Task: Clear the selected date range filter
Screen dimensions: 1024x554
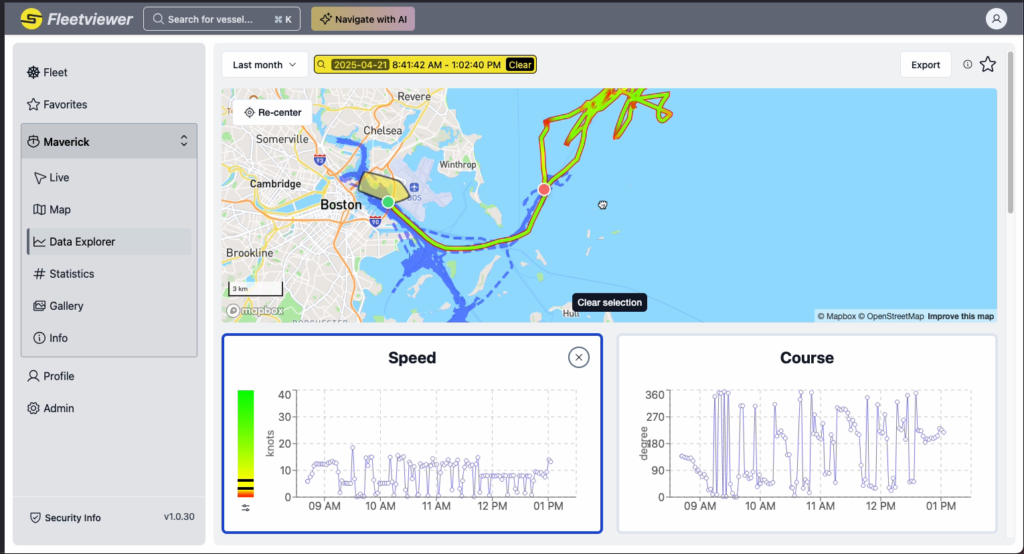Action: (520, 65)
